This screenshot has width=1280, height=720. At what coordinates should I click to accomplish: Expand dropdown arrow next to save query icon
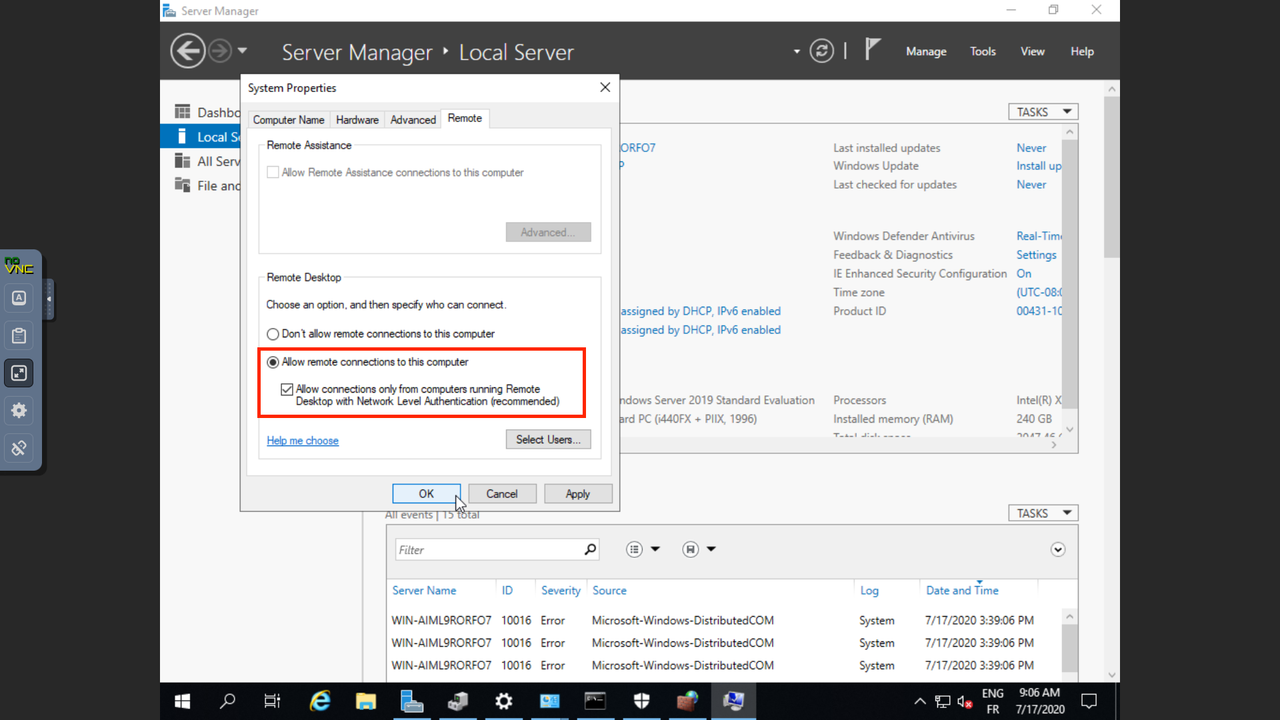[x=711, y=549]
